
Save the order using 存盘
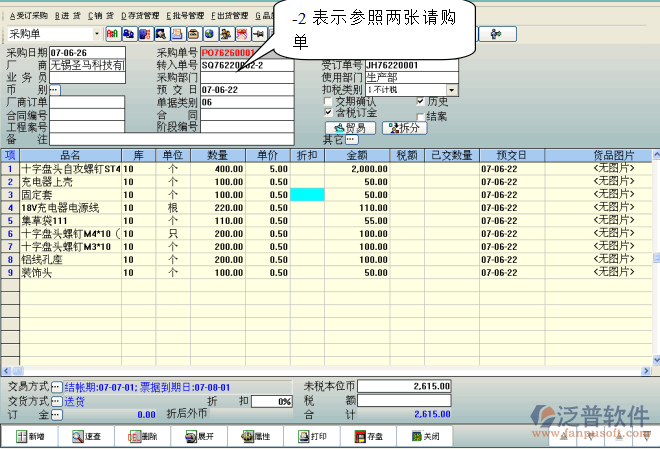click(368, 437)
